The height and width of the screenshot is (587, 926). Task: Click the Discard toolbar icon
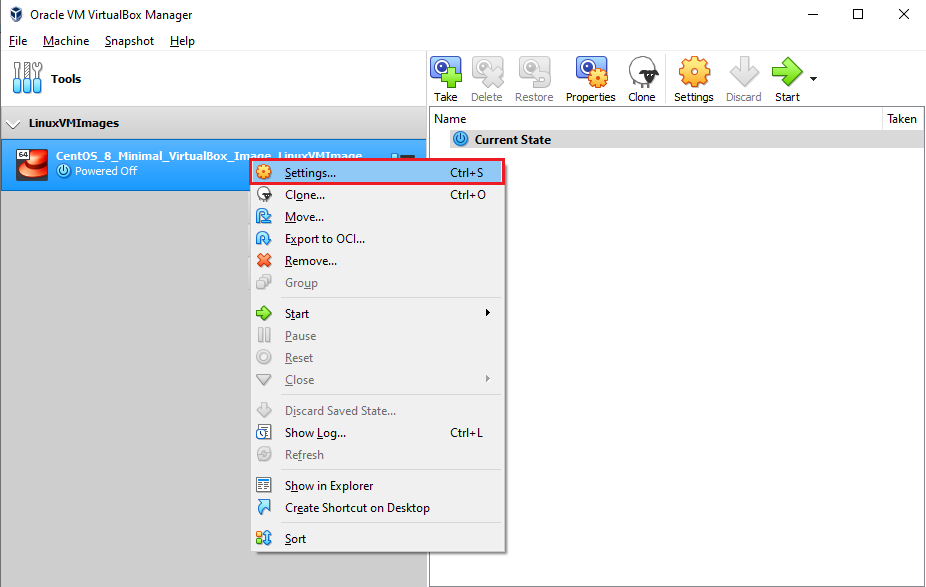click(744, 80)
